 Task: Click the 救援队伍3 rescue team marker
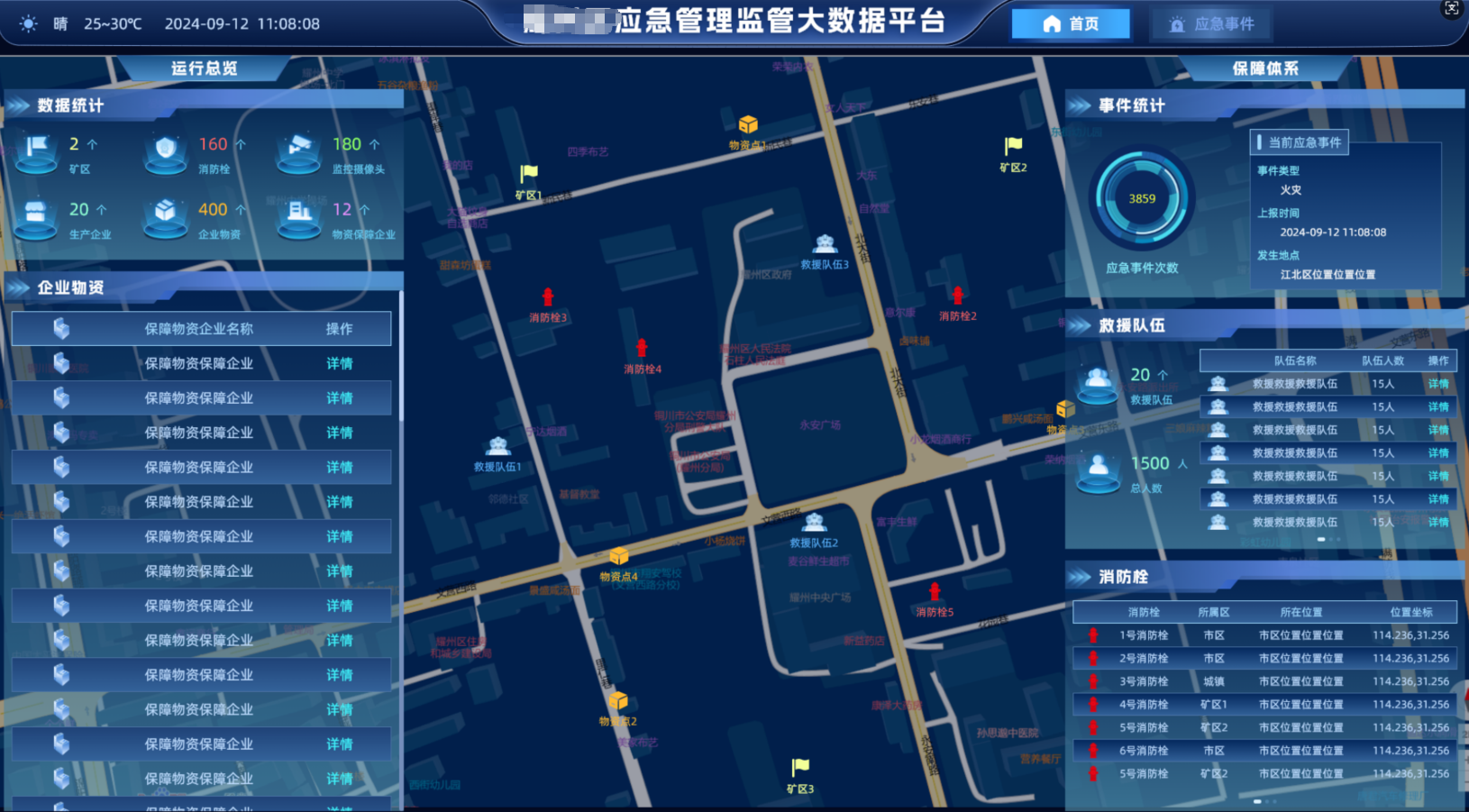tap(825, 244)
